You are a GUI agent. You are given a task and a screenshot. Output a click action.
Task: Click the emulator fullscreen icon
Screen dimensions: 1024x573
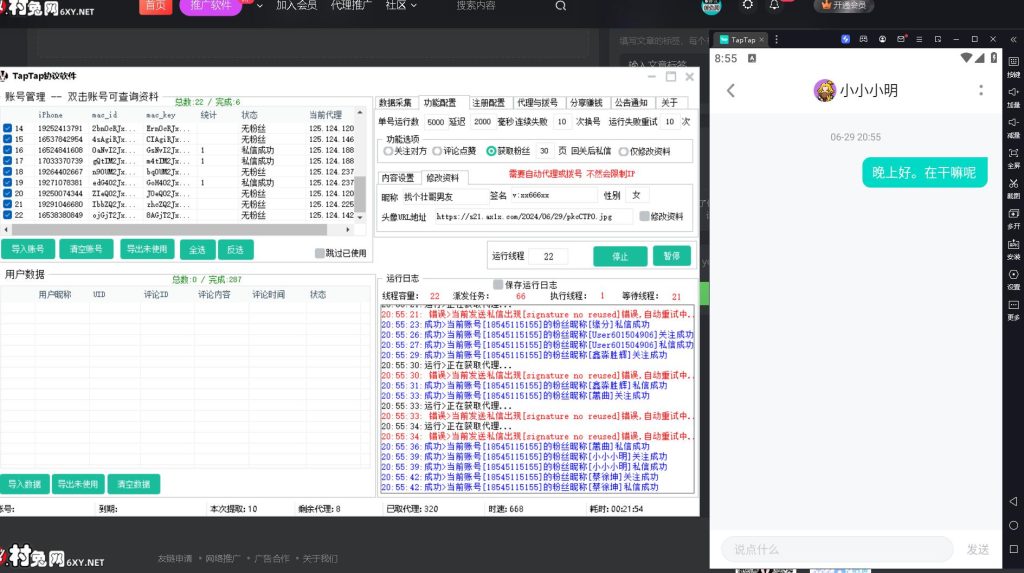tap(1013, 155)
